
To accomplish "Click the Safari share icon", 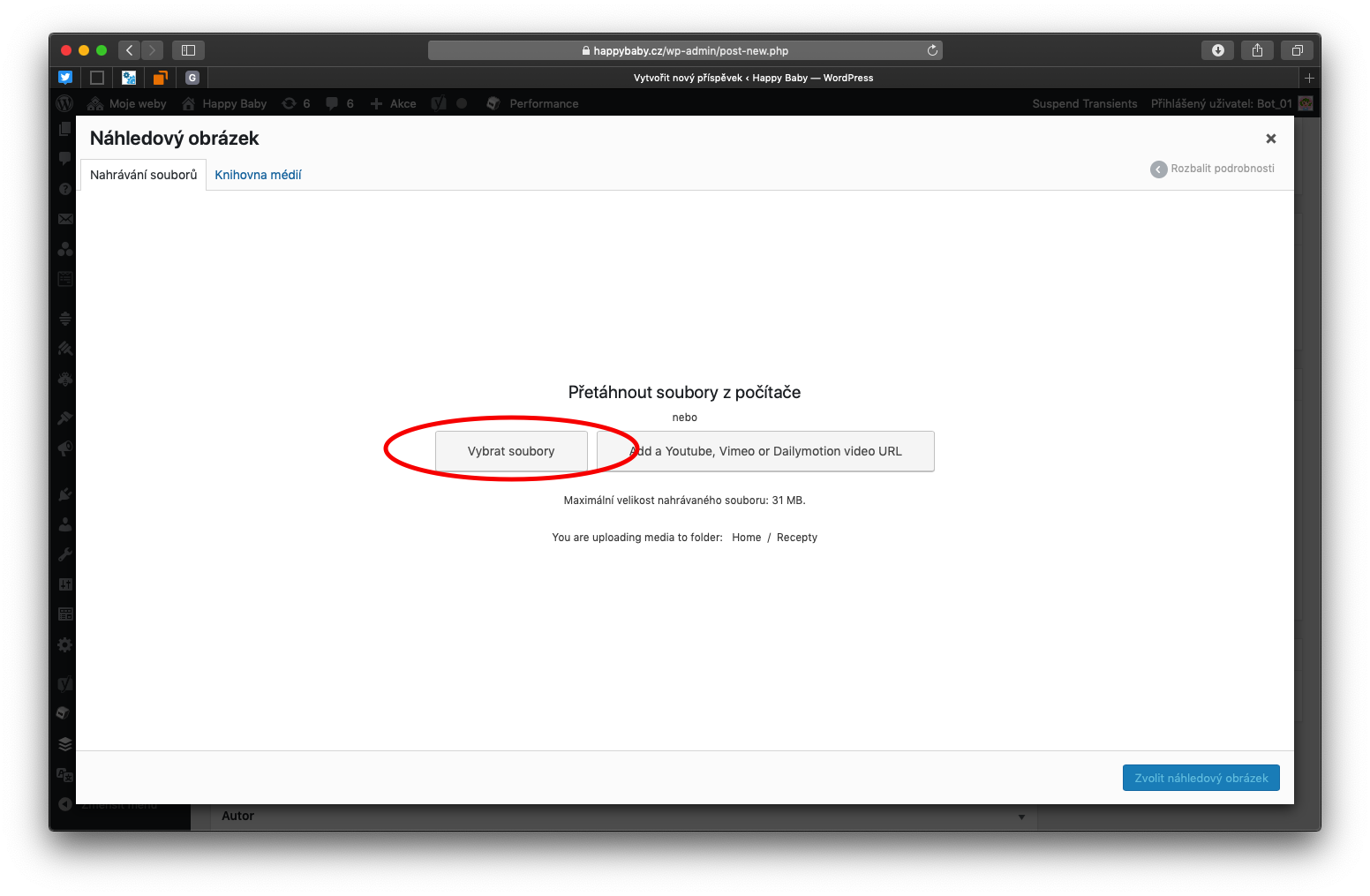I will coord(1257,50).
